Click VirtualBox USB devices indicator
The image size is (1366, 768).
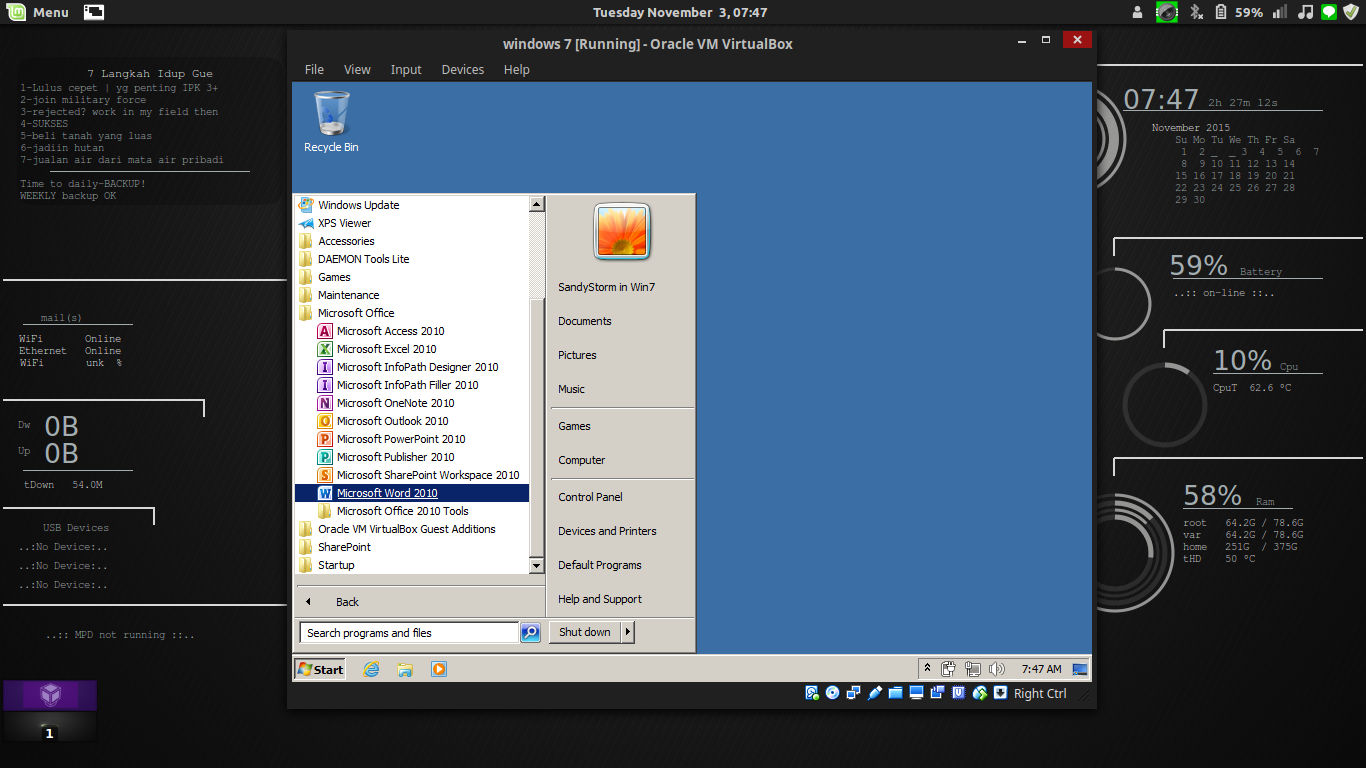875,693
